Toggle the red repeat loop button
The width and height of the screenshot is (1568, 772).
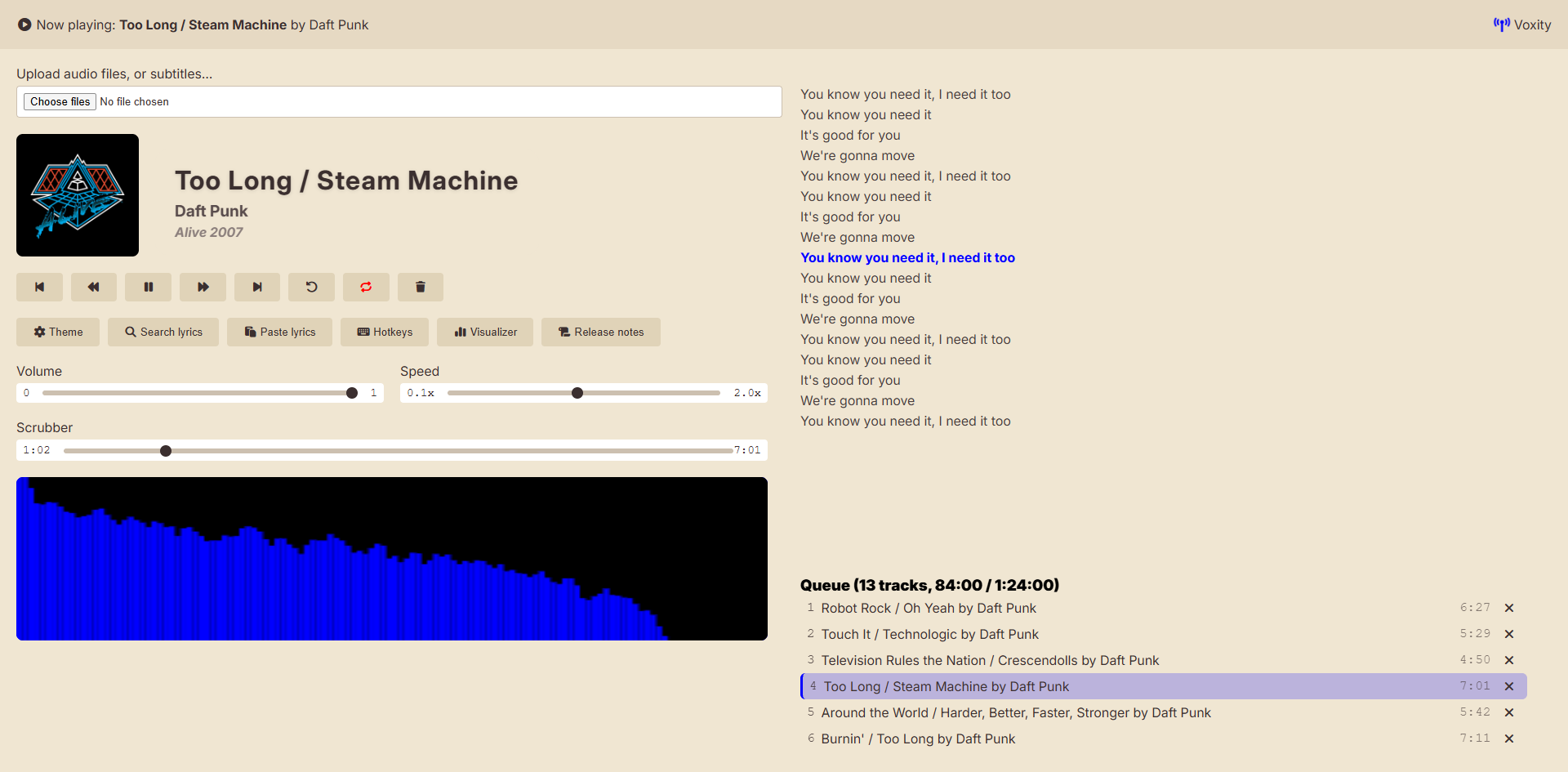point(366,287)
